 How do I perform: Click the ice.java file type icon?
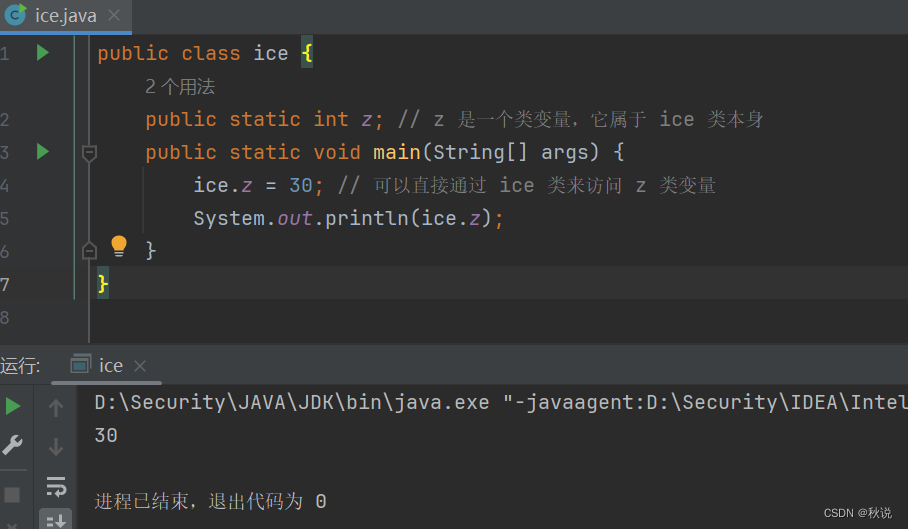point(15,14)
